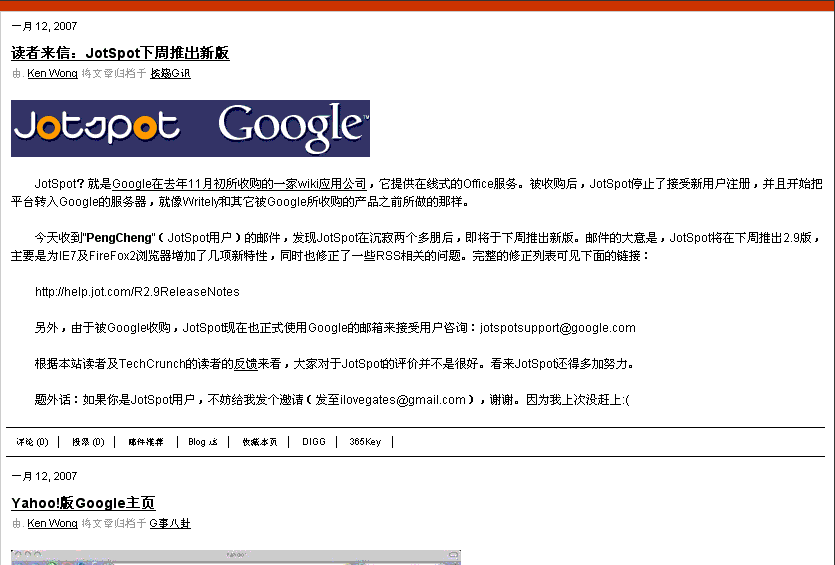835x565 pixels.
Task: Click the JotSpot Google banner image
Action: tap(190, 128)
